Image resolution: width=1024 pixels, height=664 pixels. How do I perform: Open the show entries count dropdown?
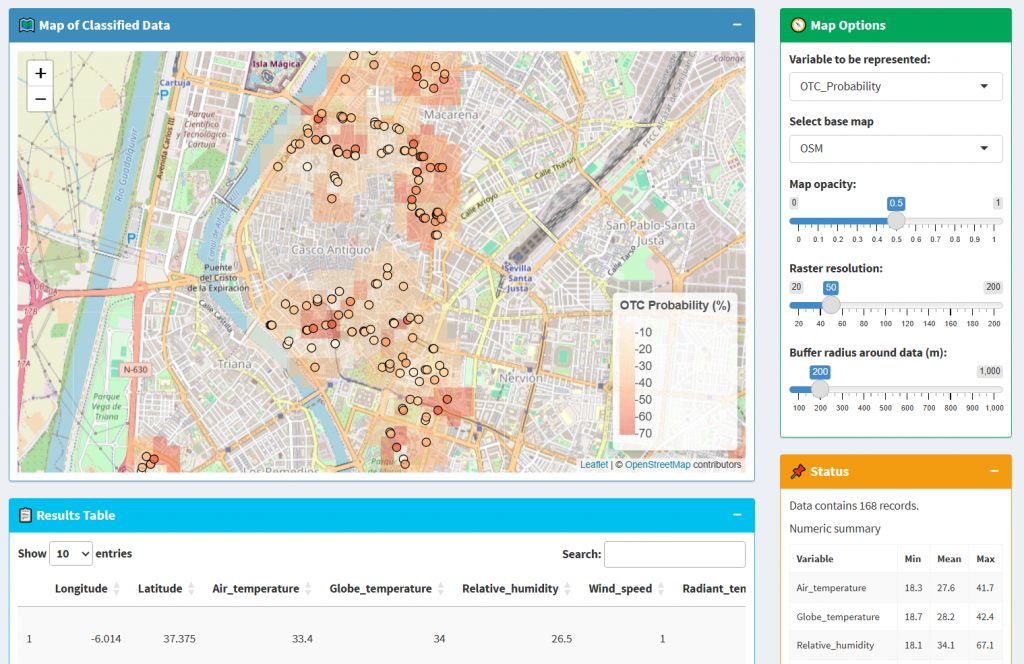tap(70, 554)
